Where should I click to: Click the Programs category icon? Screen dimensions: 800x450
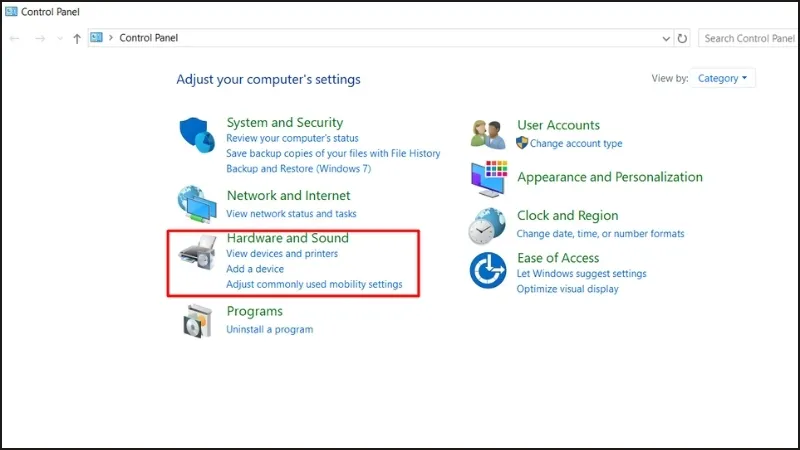(197, 319)
